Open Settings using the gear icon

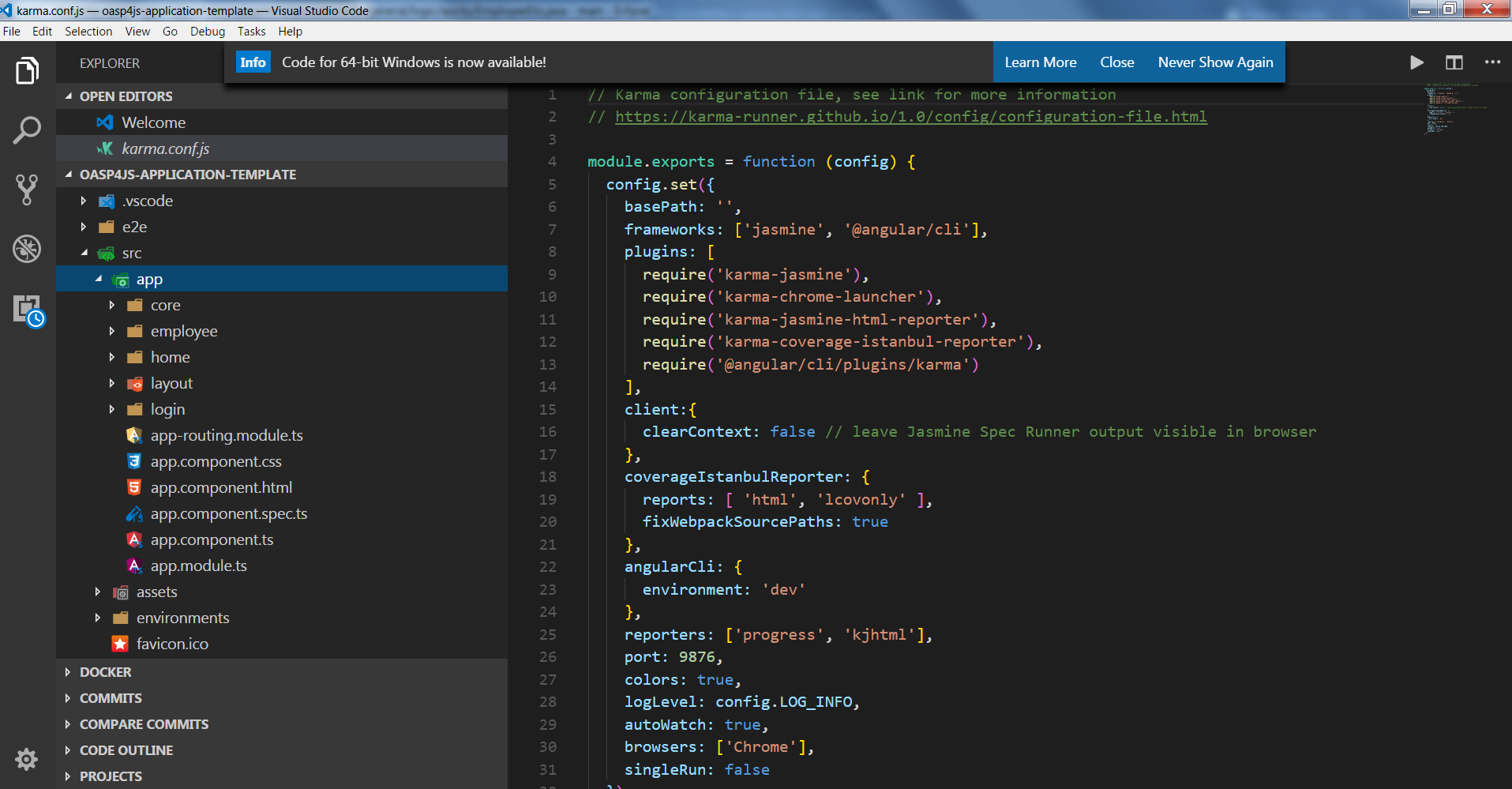point(26,759)
